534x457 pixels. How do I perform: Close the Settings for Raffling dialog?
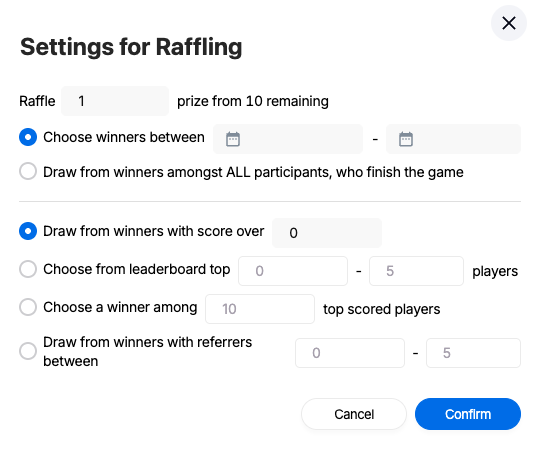click(x=509, y=23)
